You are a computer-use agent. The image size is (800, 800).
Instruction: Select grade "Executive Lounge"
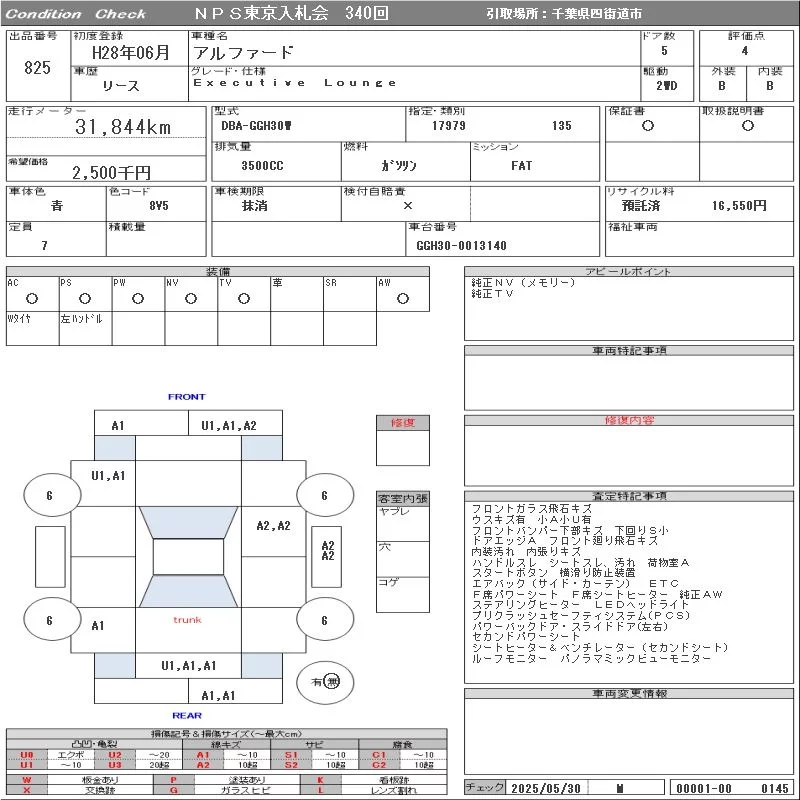tap(294, 83)
